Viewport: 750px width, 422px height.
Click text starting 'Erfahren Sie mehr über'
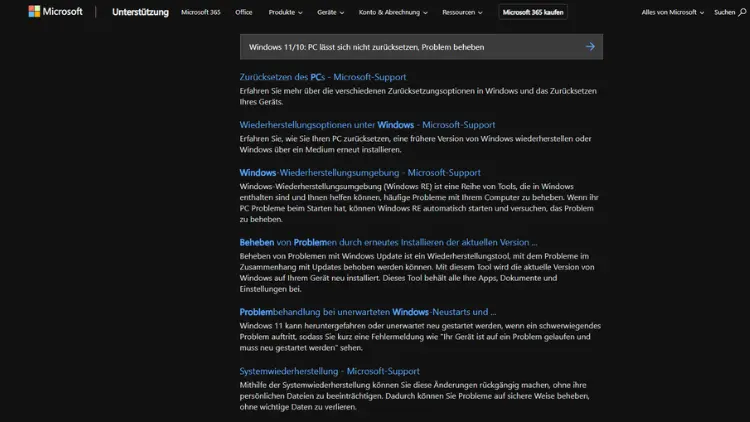tap(418, 96)
